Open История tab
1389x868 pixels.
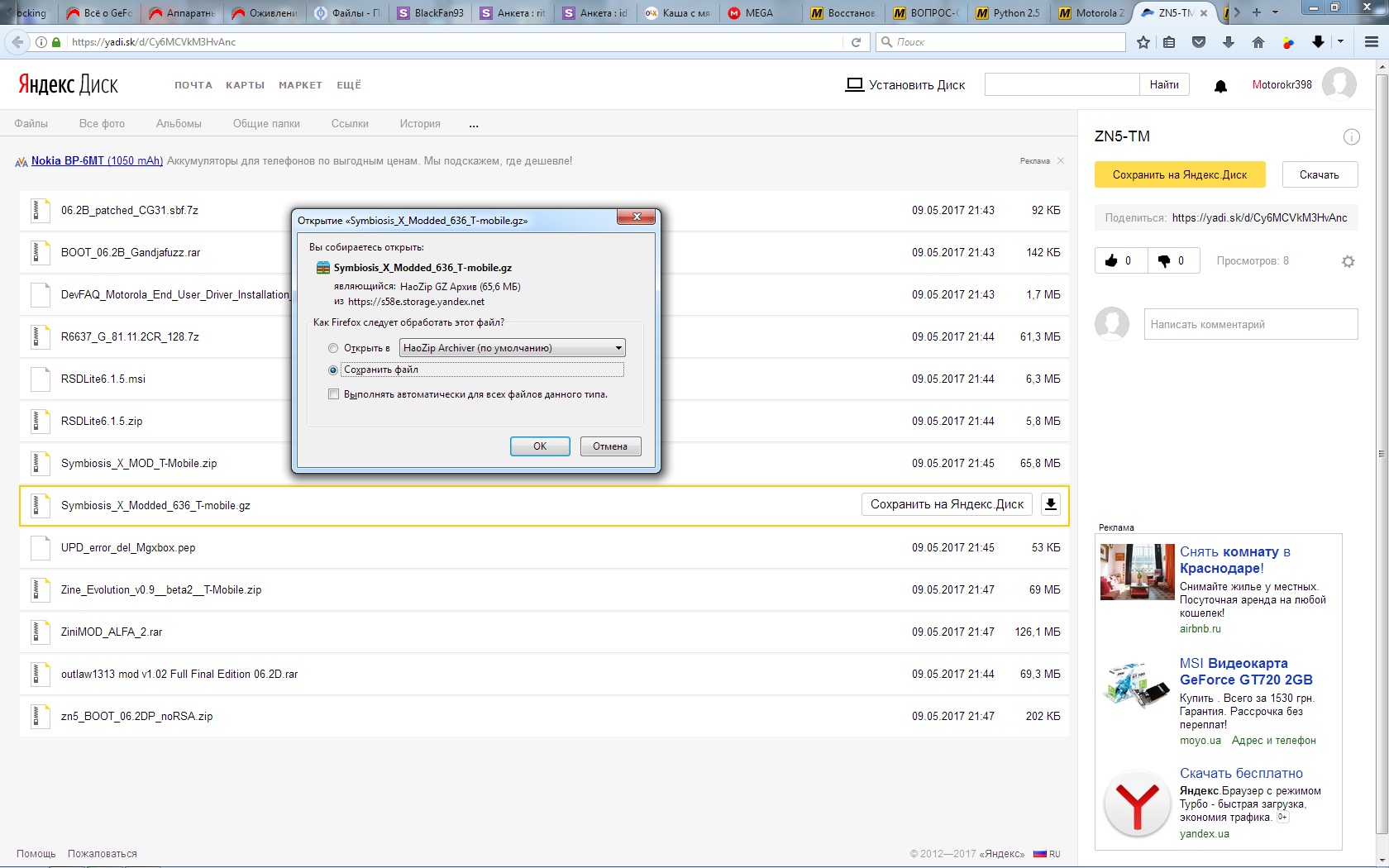tap(420, 124)
